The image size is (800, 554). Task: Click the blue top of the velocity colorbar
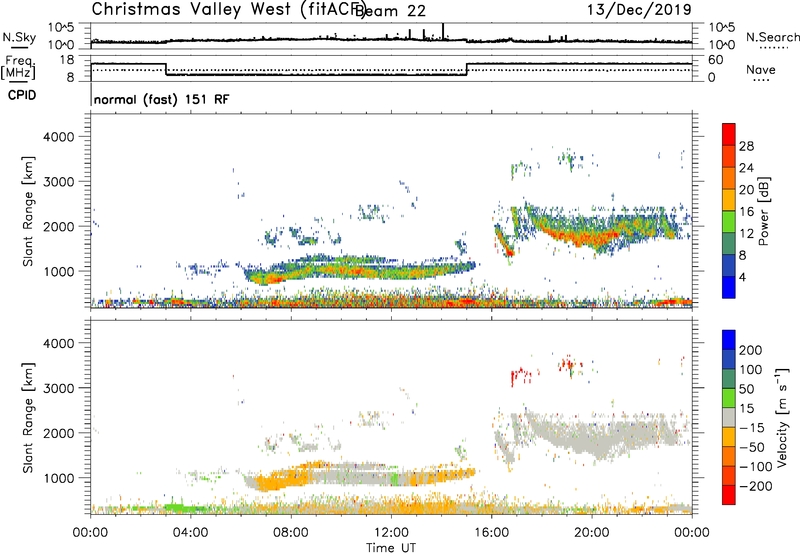(729, 340)
